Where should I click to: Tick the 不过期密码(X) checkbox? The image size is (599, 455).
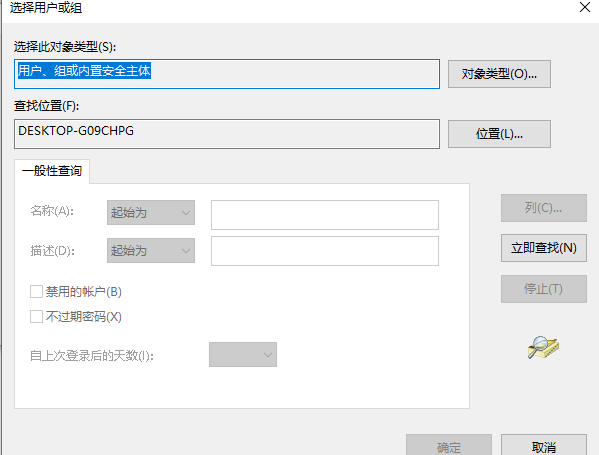click(x=36, y=317)
